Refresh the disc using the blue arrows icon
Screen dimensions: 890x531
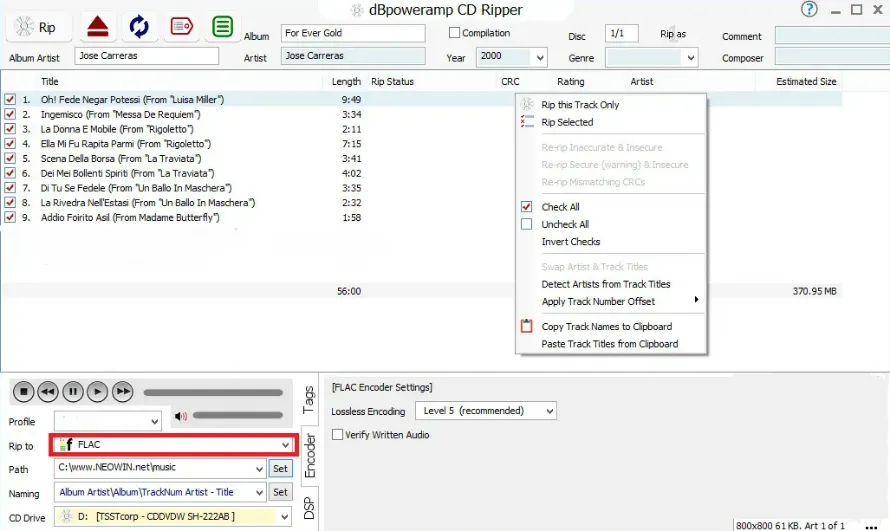(139, 26)
